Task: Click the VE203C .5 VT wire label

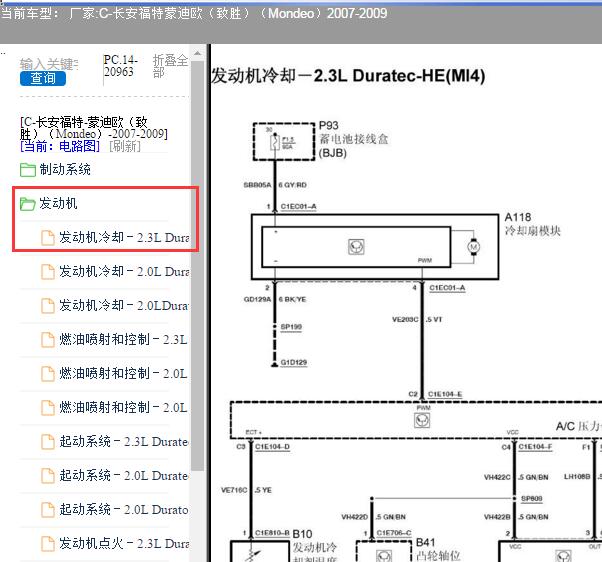Action: pyautogui.click(x=417, y=319)
